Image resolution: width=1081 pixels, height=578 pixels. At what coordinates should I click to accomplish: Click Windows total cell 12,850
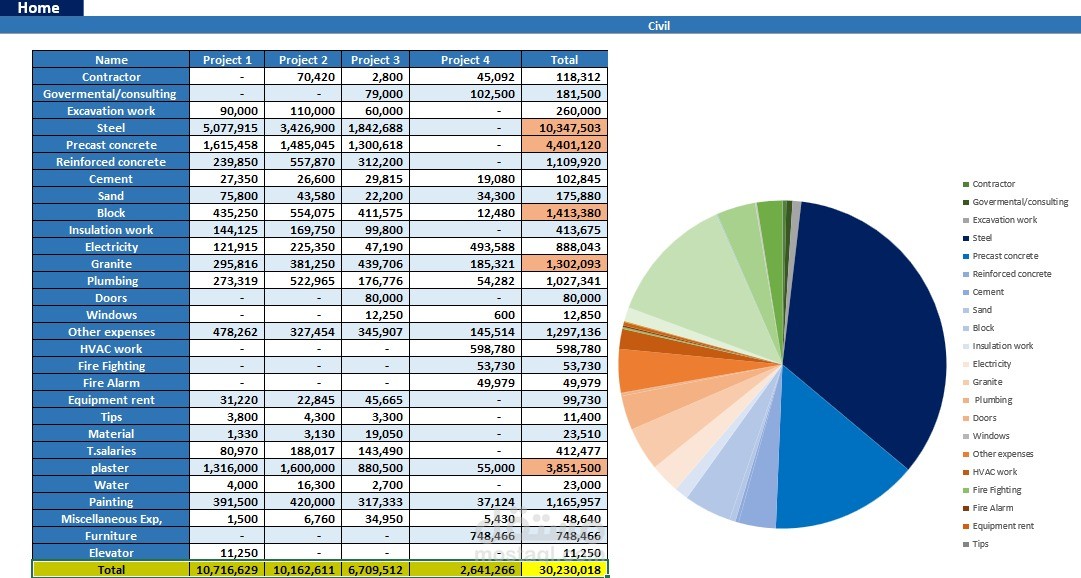[564, 315]
